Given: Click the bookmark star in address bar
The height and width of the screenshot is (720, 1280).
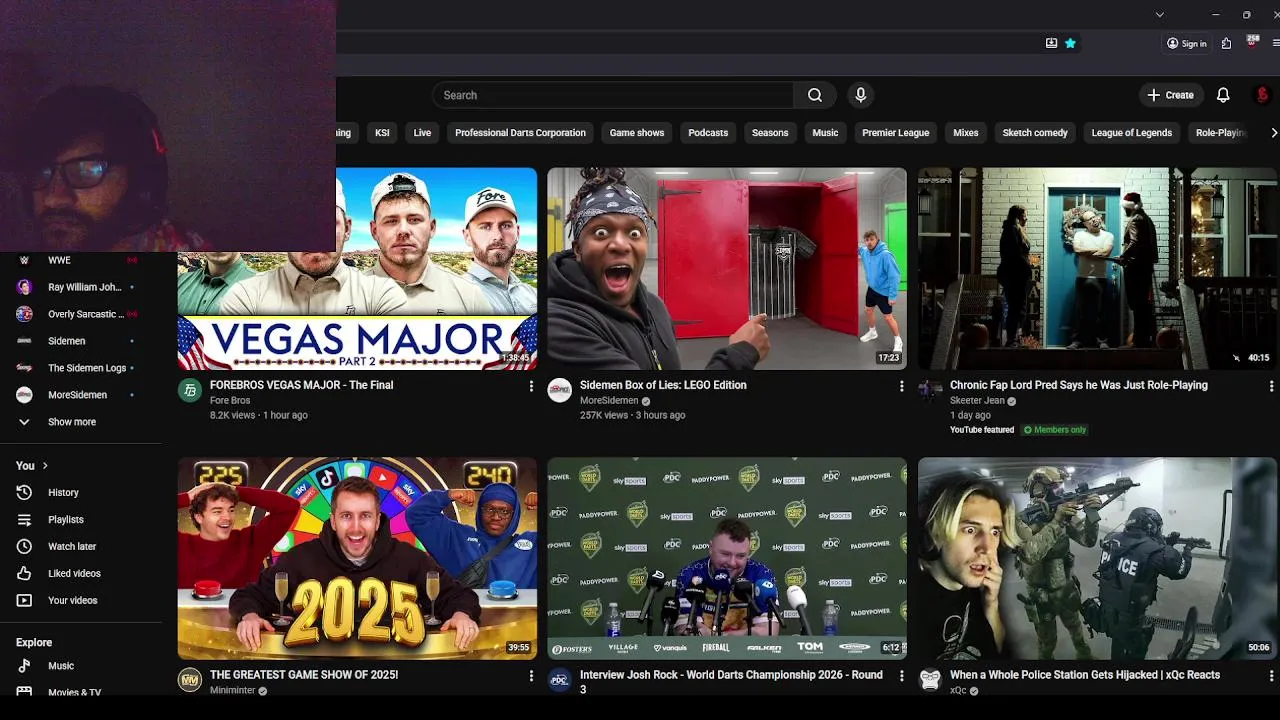Looking at the screenshot, I should pyautogui.click(x=1070, y=43).
